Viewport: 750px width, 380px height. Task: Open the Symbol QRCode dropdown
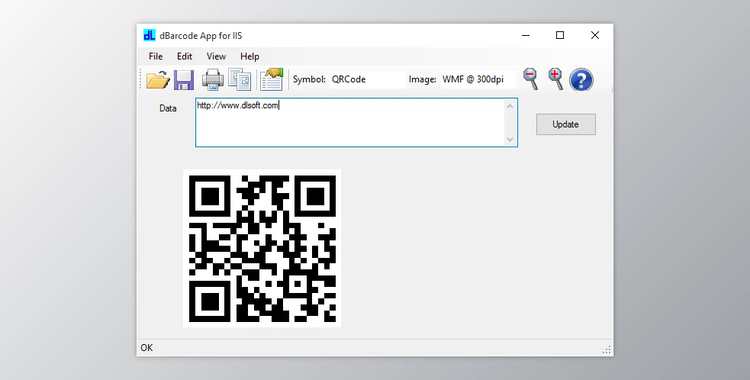367,79
